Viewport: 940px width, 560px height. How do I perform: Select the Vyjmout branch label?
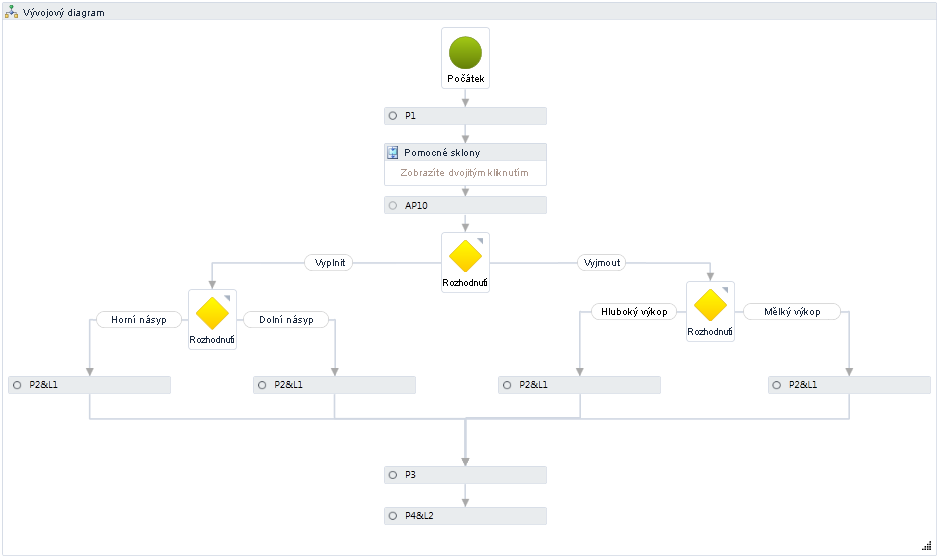click(x=602, y=263)
